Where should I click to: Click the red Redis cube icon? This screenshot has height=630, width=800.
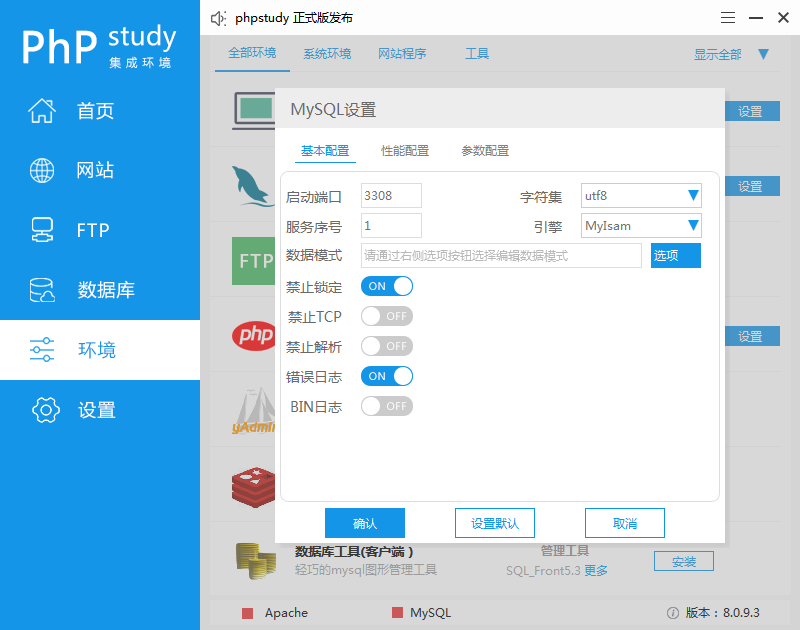[254, 487]
